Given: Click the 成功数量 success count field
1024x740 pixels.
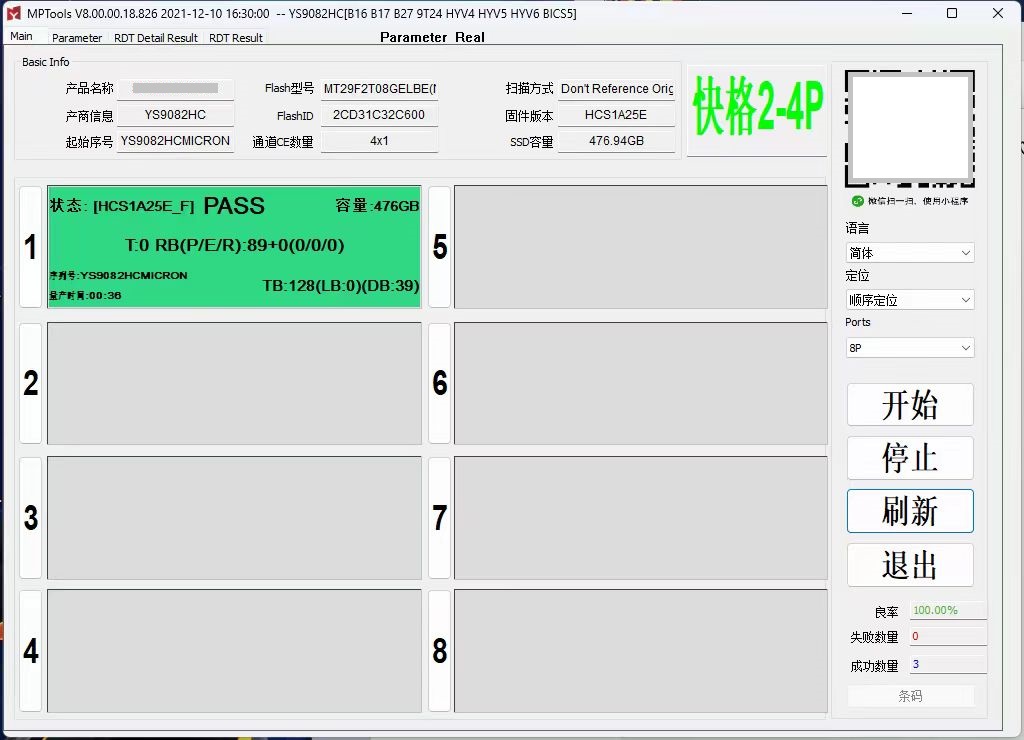Looking at the screenshot, I should (948, 664).
